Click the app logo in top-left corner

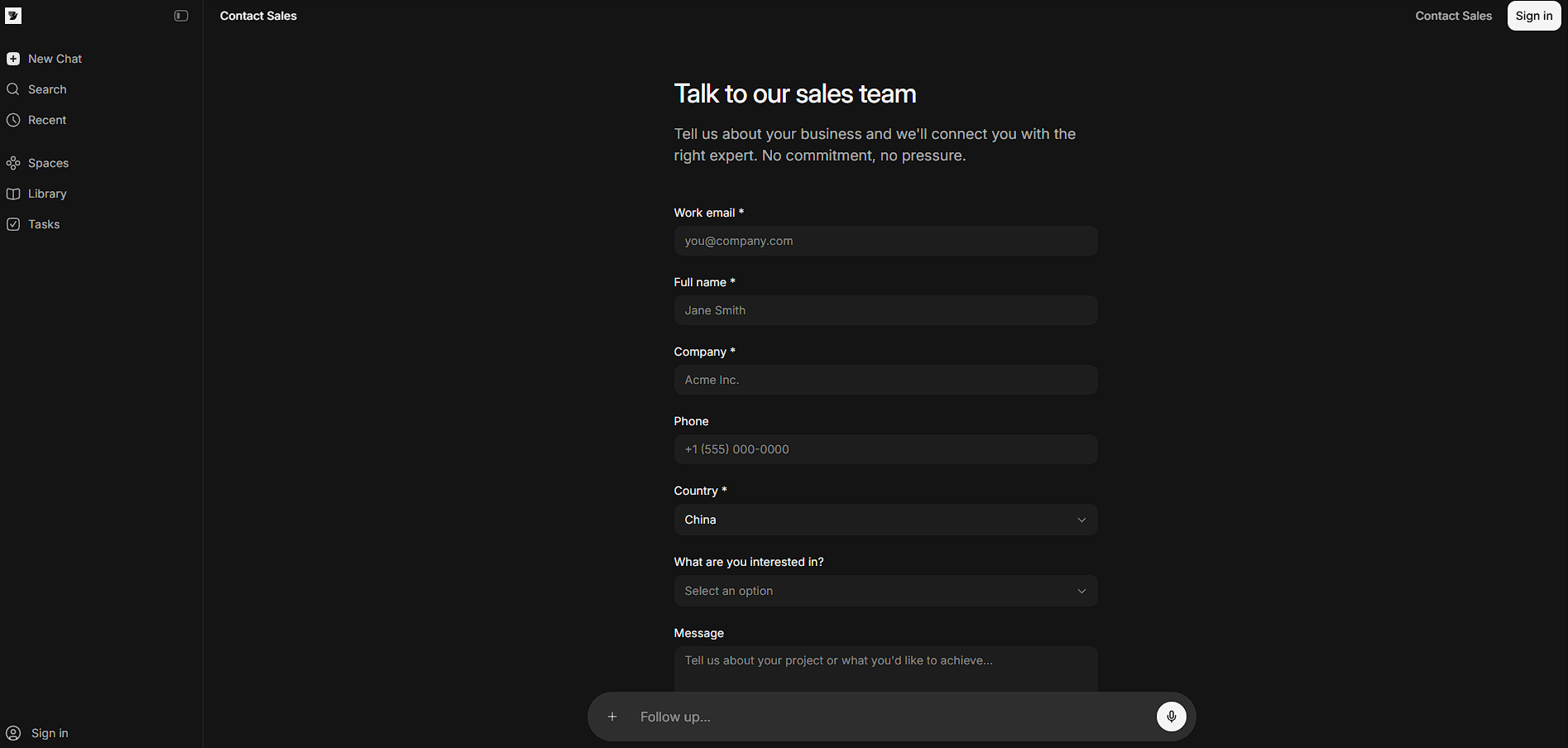13,16
